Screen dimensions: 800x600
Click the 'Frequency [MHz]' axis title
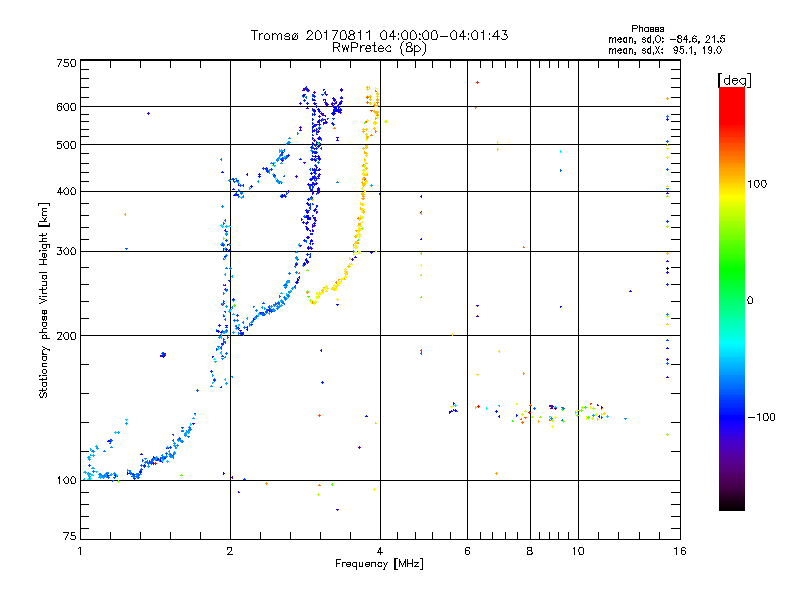pyautogui.click(x=379, y=564)
